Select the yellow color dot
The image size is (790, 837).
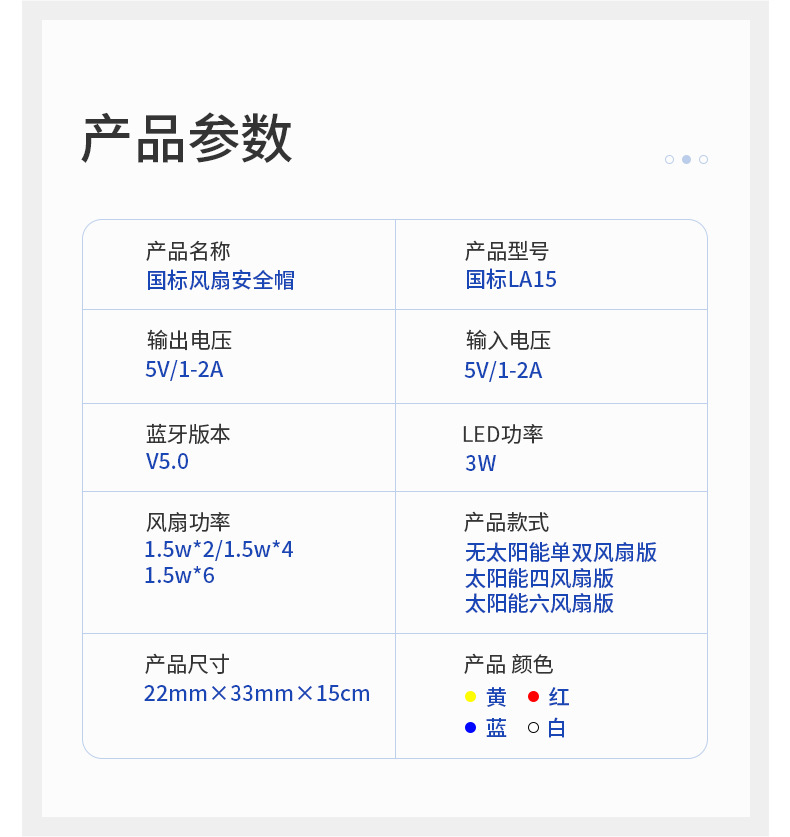[470, 697]
